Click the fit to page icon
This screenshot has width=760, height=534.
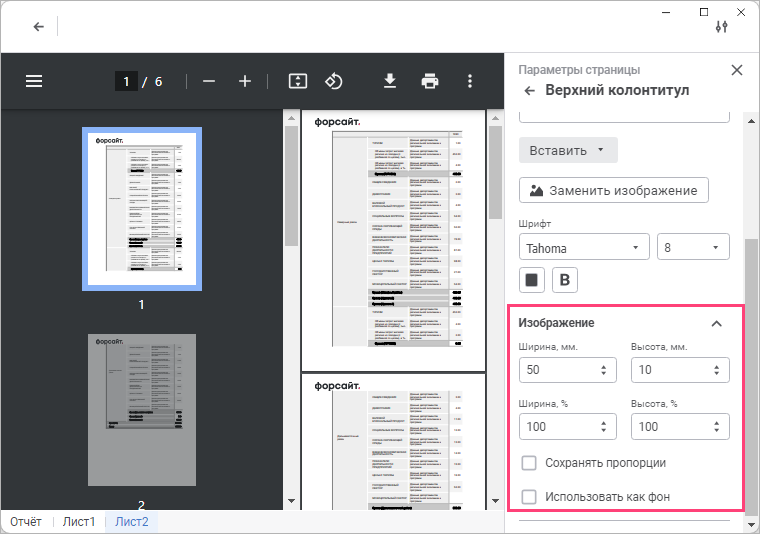[297, 81]
